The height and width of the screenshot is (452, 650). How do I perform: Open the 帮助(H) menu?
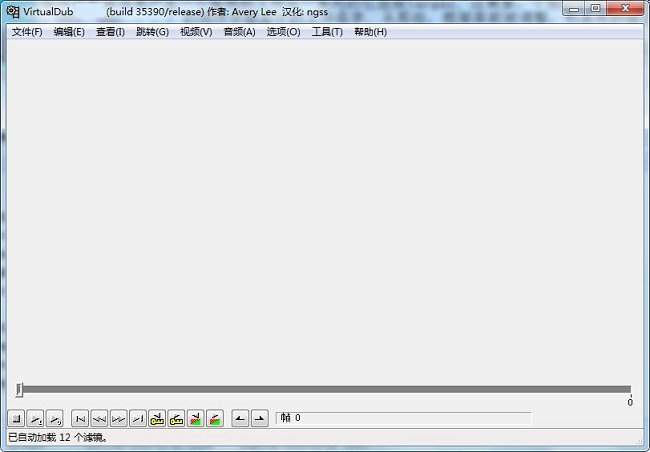click(x=371, y=32)
